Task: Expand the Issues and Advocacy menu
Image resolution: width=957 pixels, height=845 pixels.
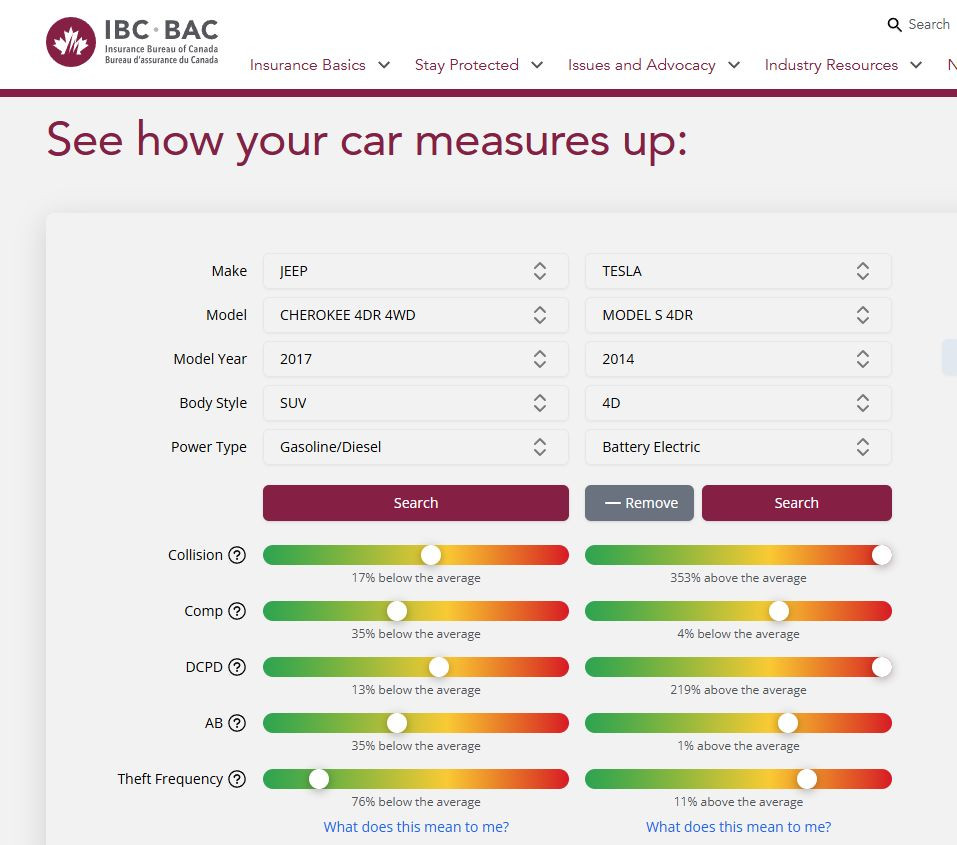Action: pyautogui.click(x=654, y=65)
